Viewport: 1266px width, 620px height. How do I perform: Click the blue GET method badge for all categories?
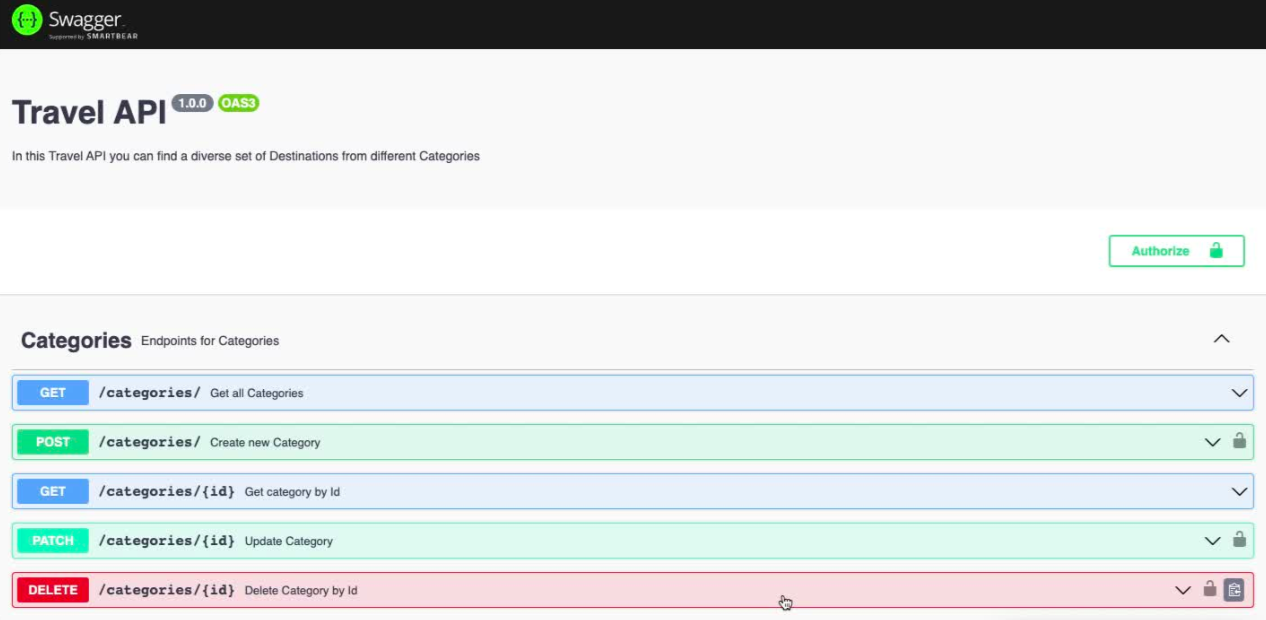pos(53,393)
